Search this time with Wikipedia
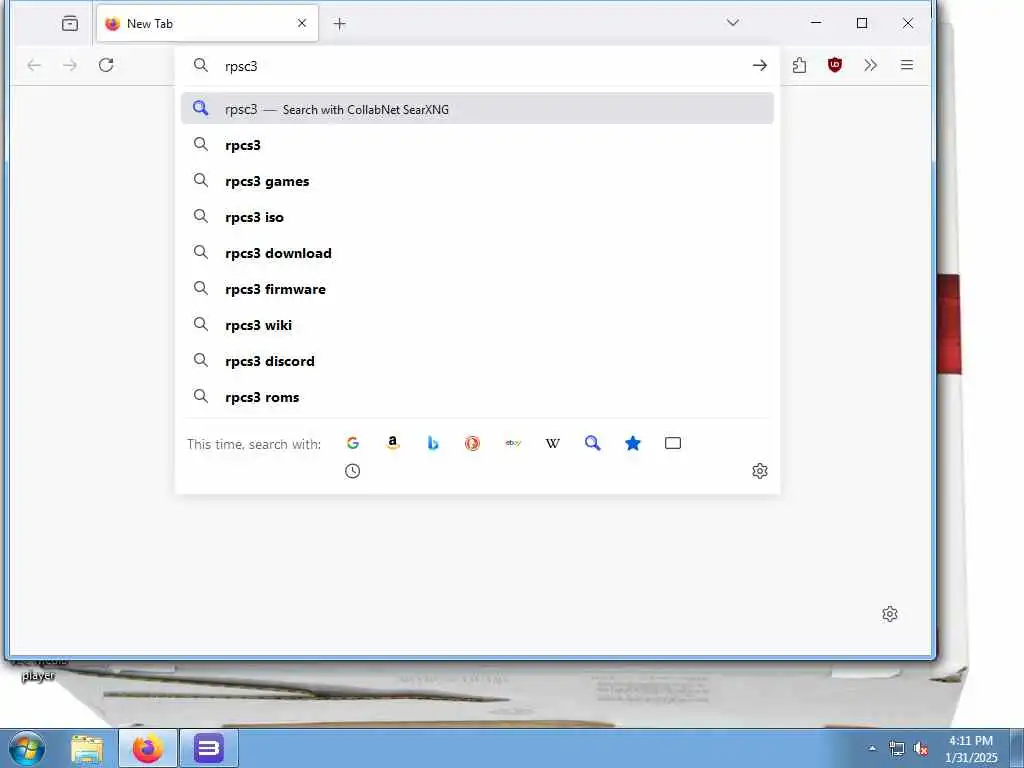The image size is (1024, 768). click(552, 443)
